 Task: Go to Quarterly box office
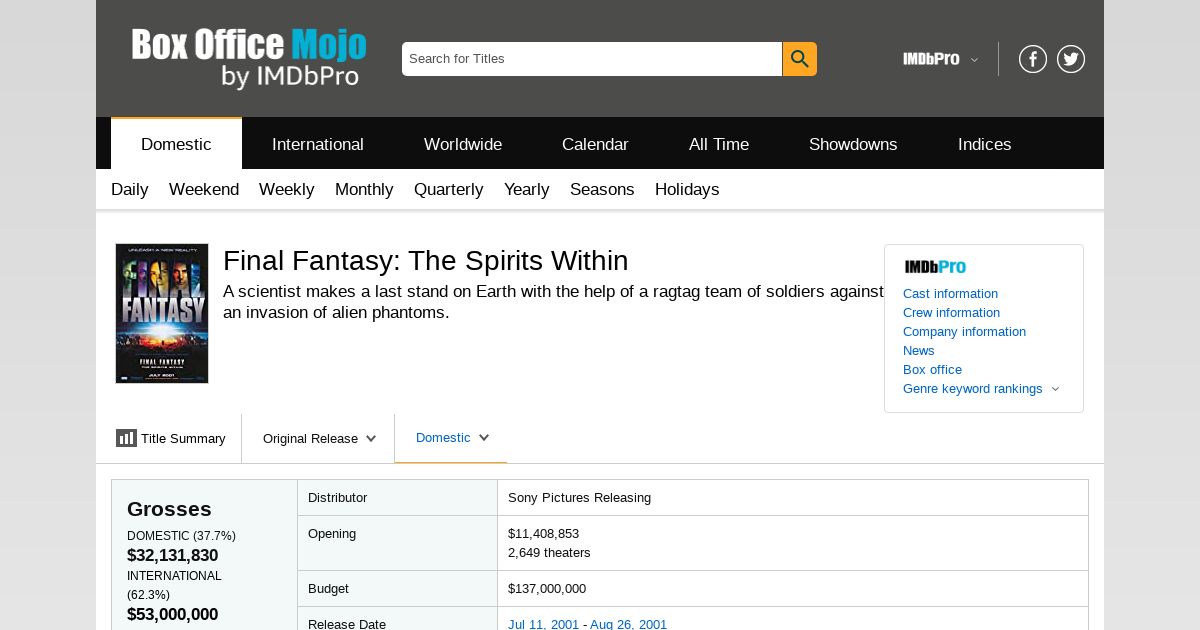(x=448, y=189)
